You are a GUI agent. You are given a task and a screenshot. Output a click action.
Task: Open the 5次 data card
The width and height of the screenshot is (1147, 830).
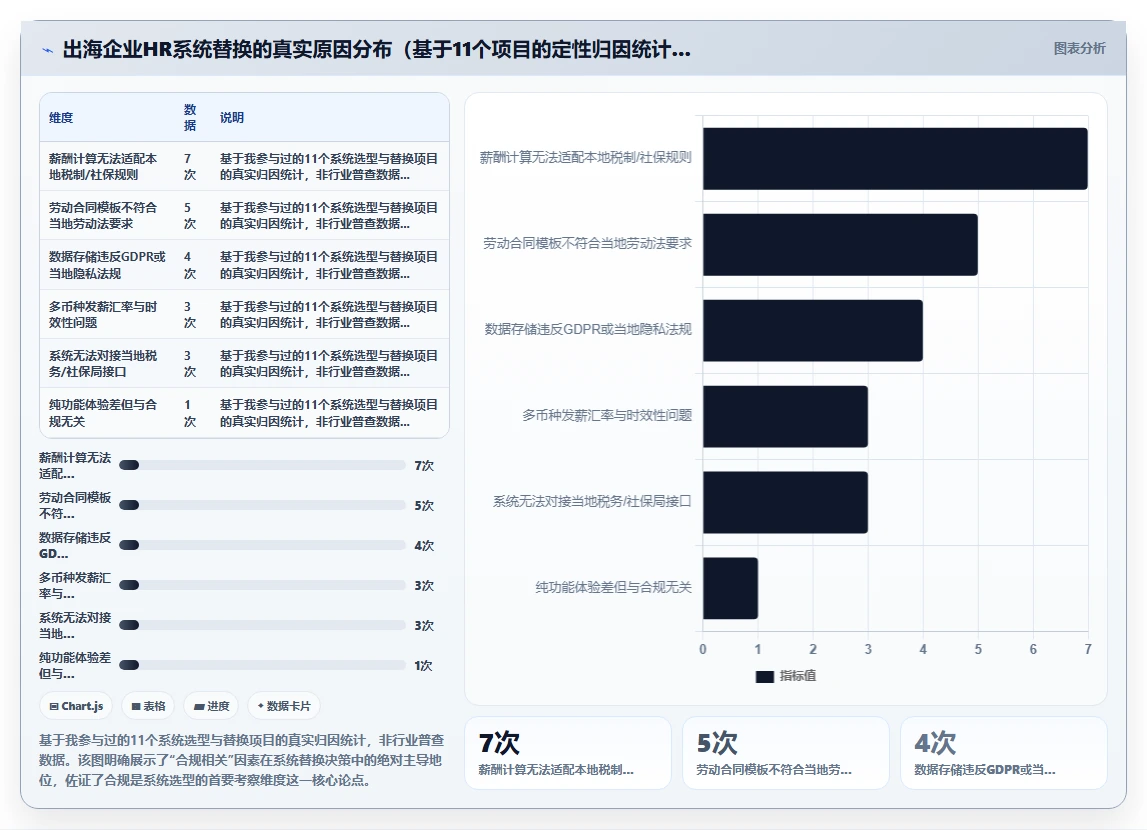click(786, 753)
